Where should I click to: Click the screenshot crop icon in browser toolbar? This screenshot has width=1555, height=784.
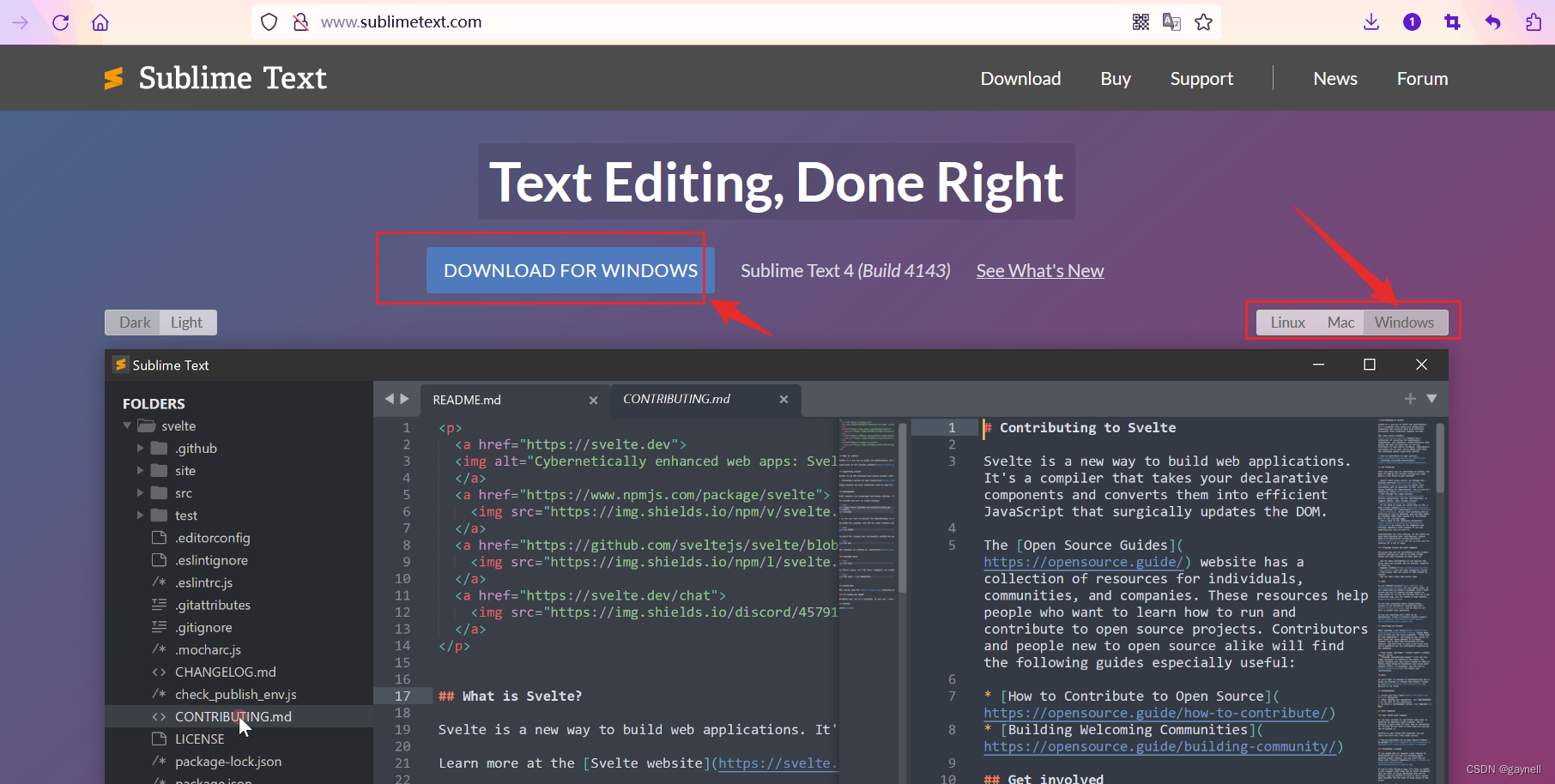[x=1452, y=22]
